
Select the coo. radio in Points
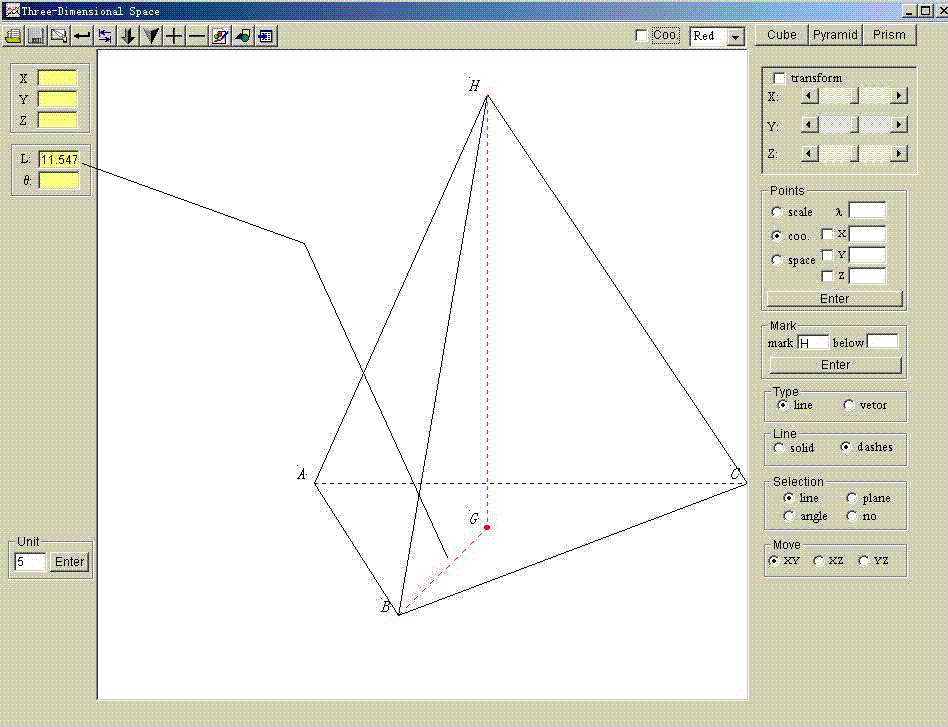click(777, 235)
